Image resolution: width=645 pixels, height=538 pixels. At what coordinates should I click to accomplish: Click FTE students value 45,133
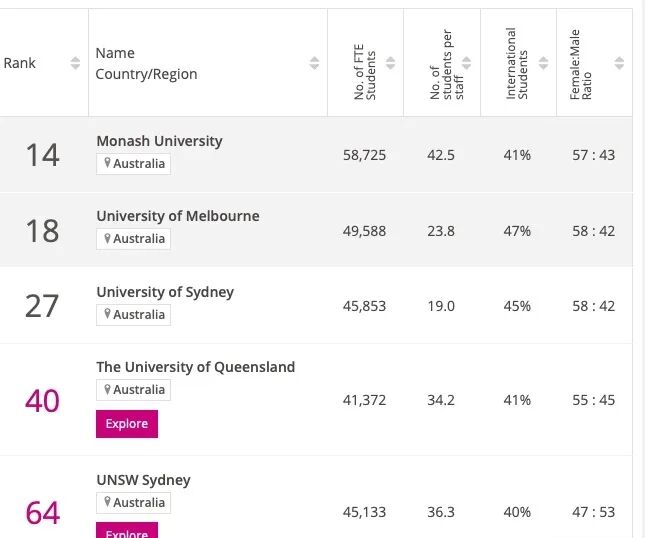(364, 512)
